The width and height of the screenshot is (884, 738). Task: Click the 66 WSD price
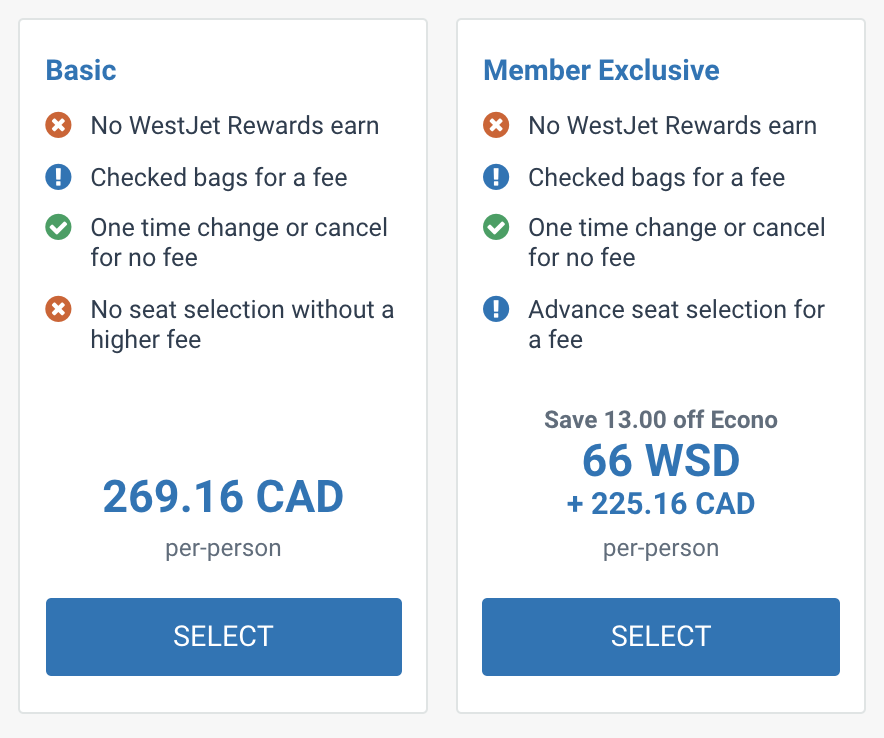pyautogui.click(x=661, y=461)
